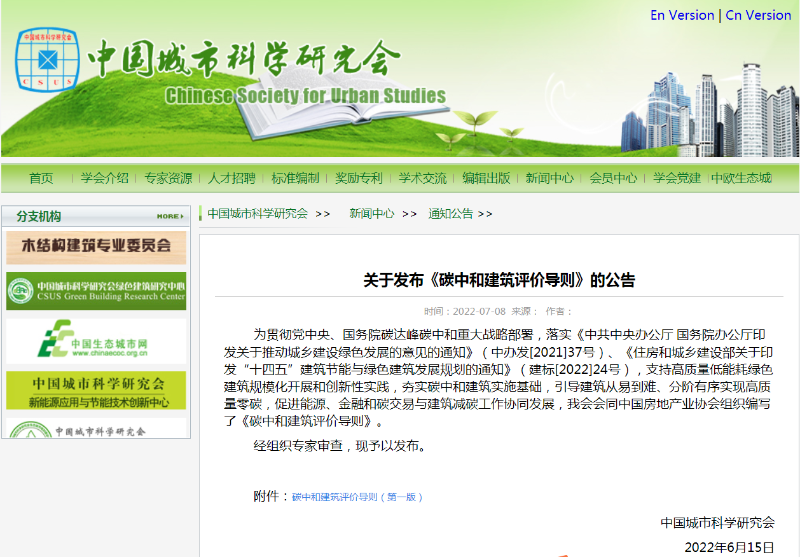Switch to the En Version of the site
800x557 pixels.
pyautogui.click(x=682, y=15)
